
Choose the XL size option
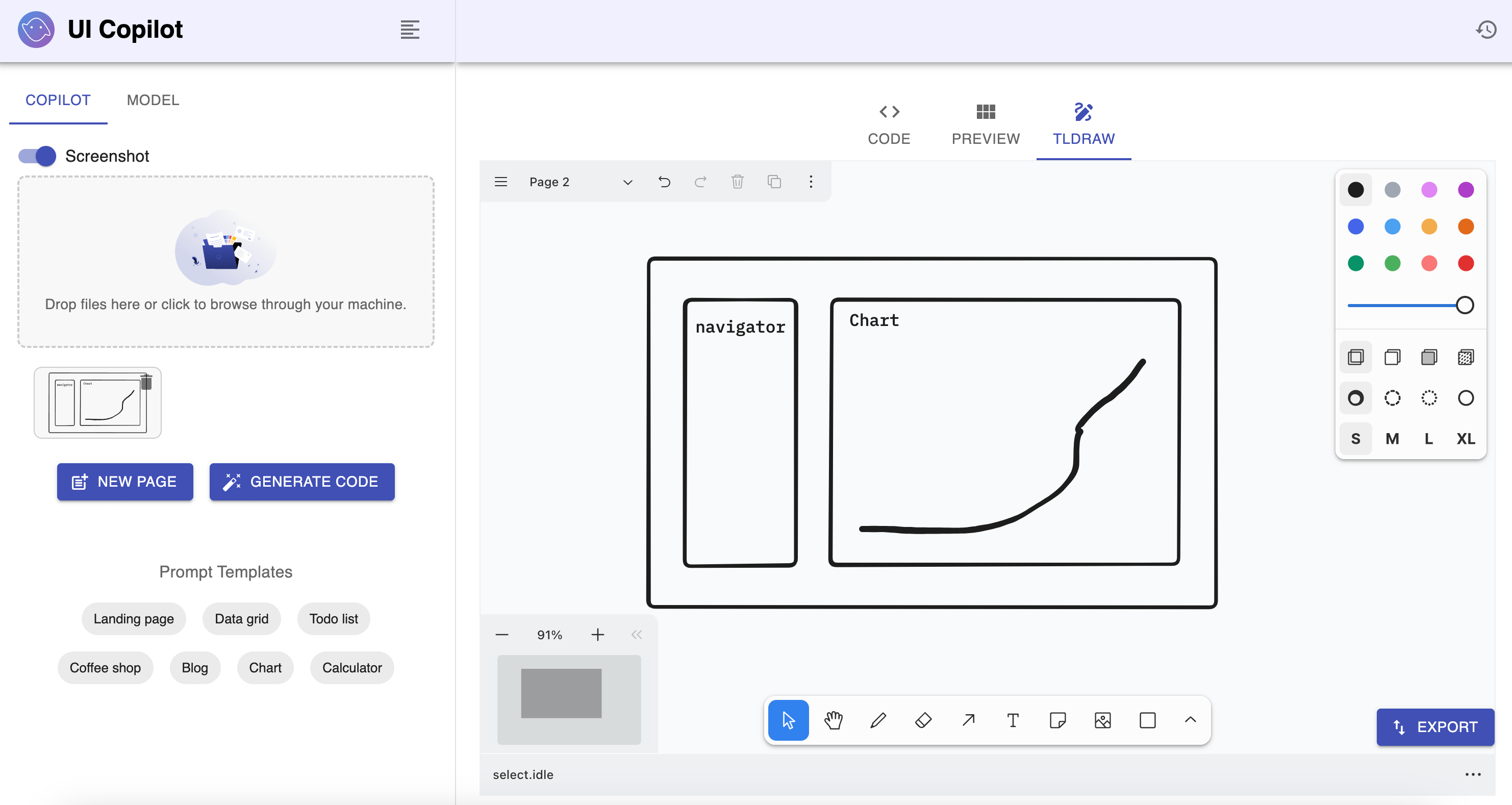1466,439
